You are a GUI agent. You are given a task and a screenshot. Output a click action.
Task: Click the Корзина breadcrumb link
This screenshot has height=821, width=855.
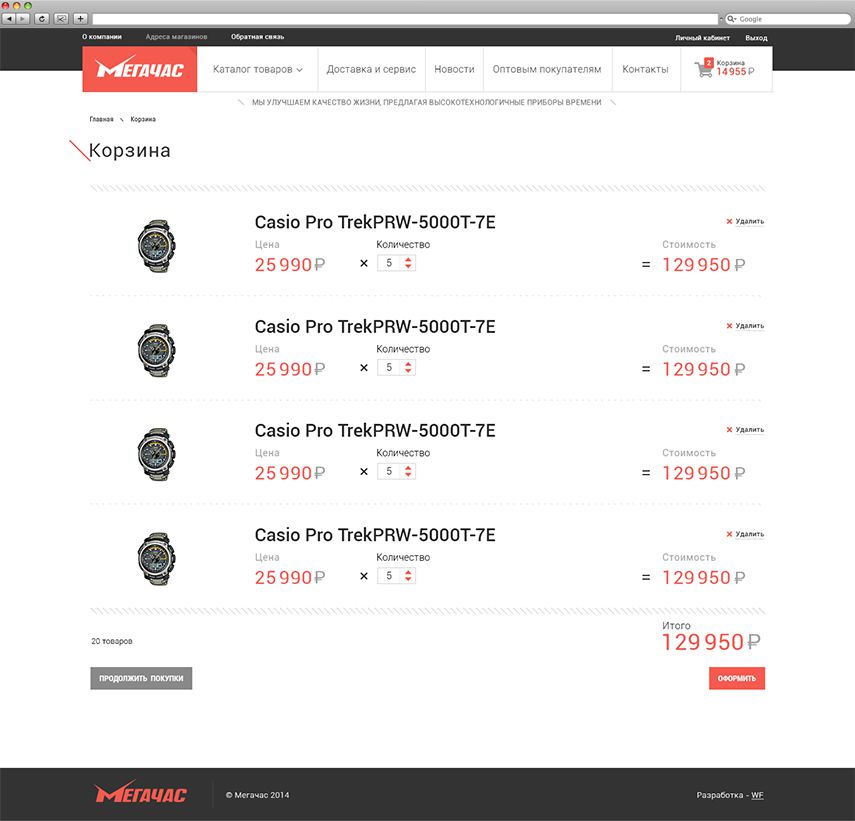tap(143, 119)
